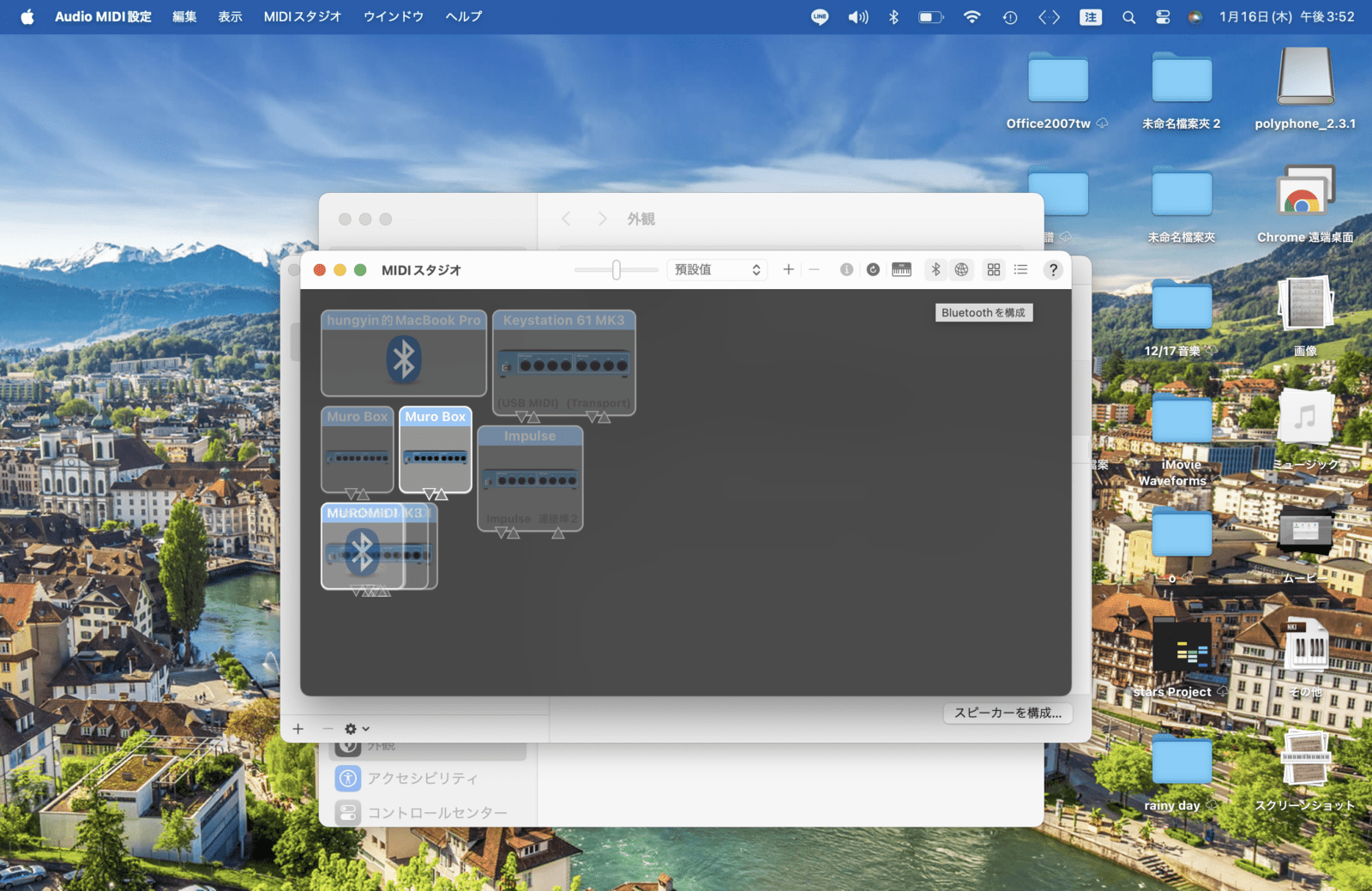Click the piano keyboard test setup icon
The width and height of the screenshot is (1372, 891).
901,269
